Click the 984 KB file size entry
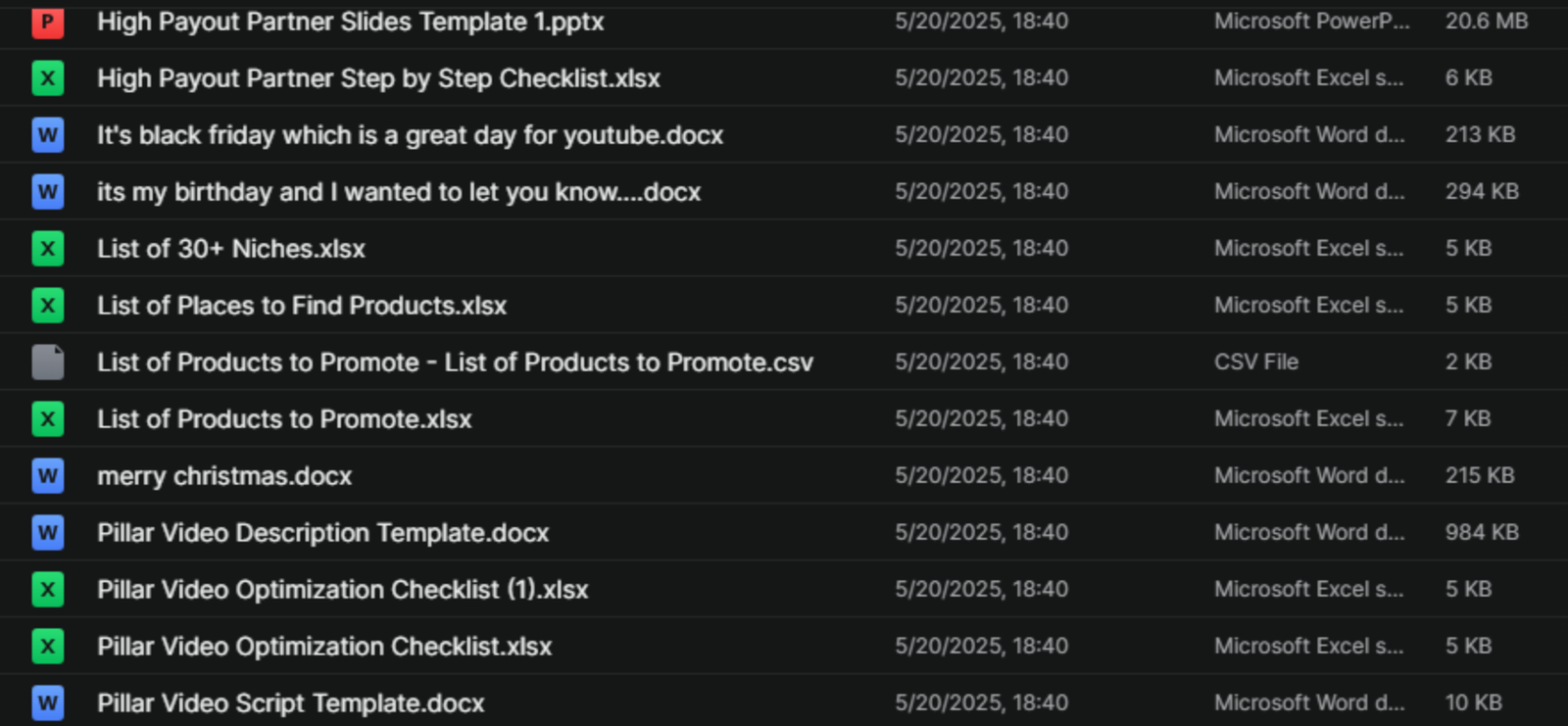1568x726 pixels. [x=1482, y=533]
